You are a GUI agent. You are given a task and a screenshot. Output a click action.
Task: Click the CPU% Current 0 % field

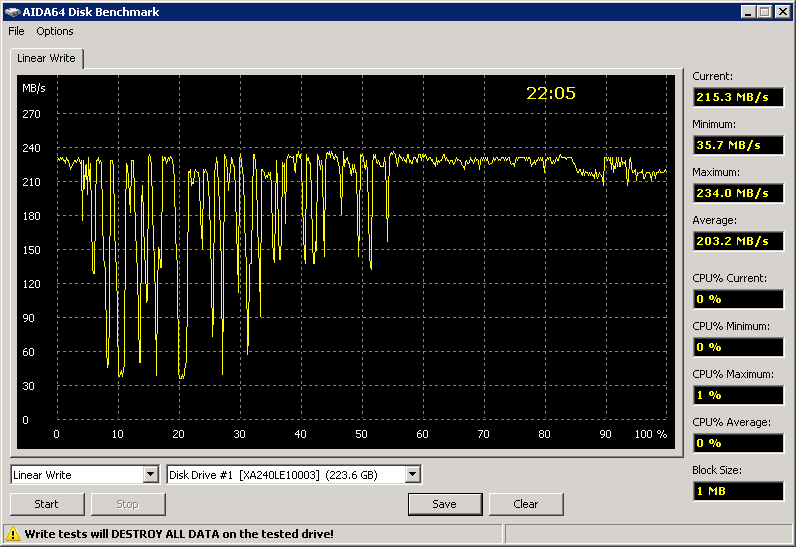tap(738, 299)
